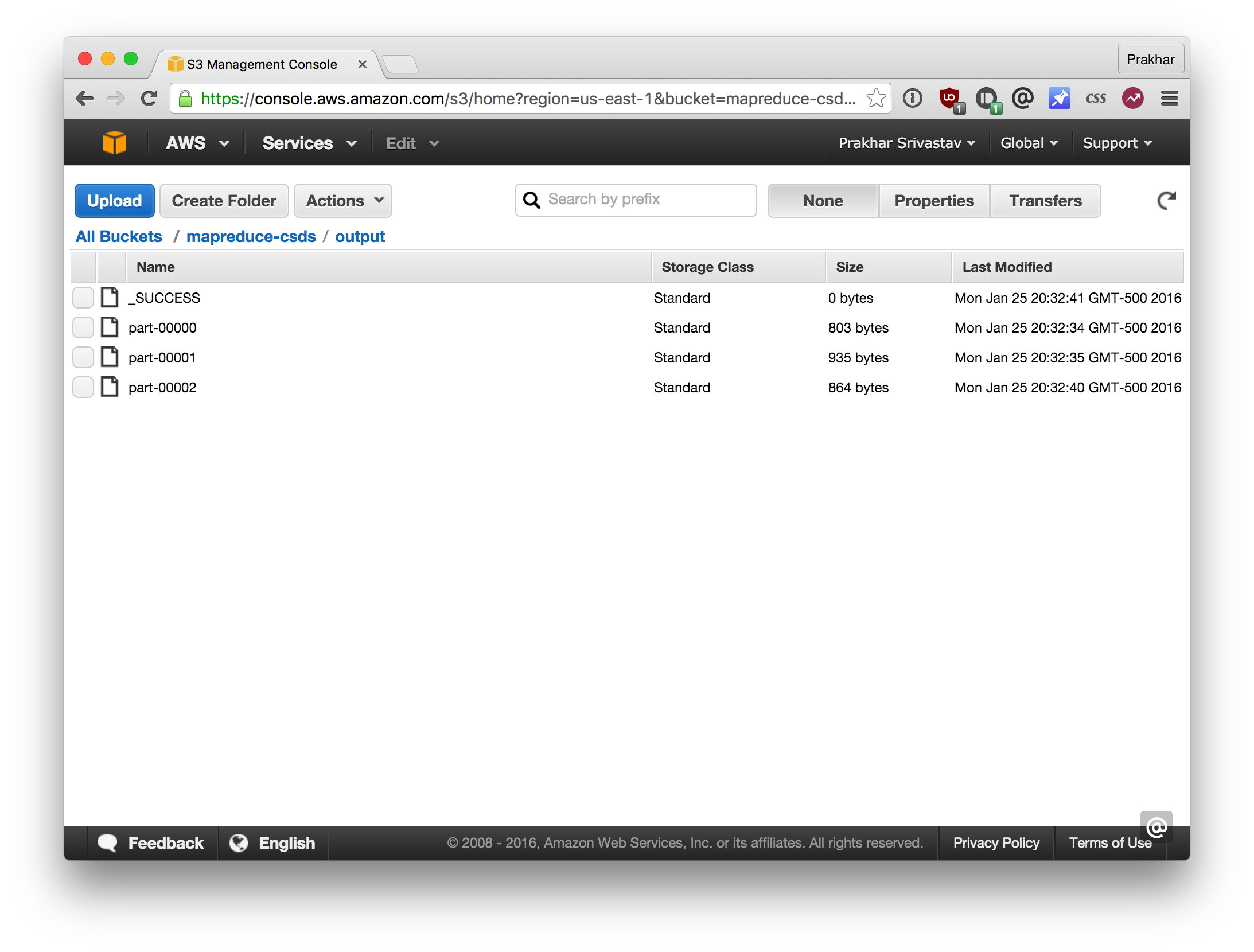Expand the Prakhar Srivastav account menu
Viewport: 1254px width, 952px height.
[906, 143]
